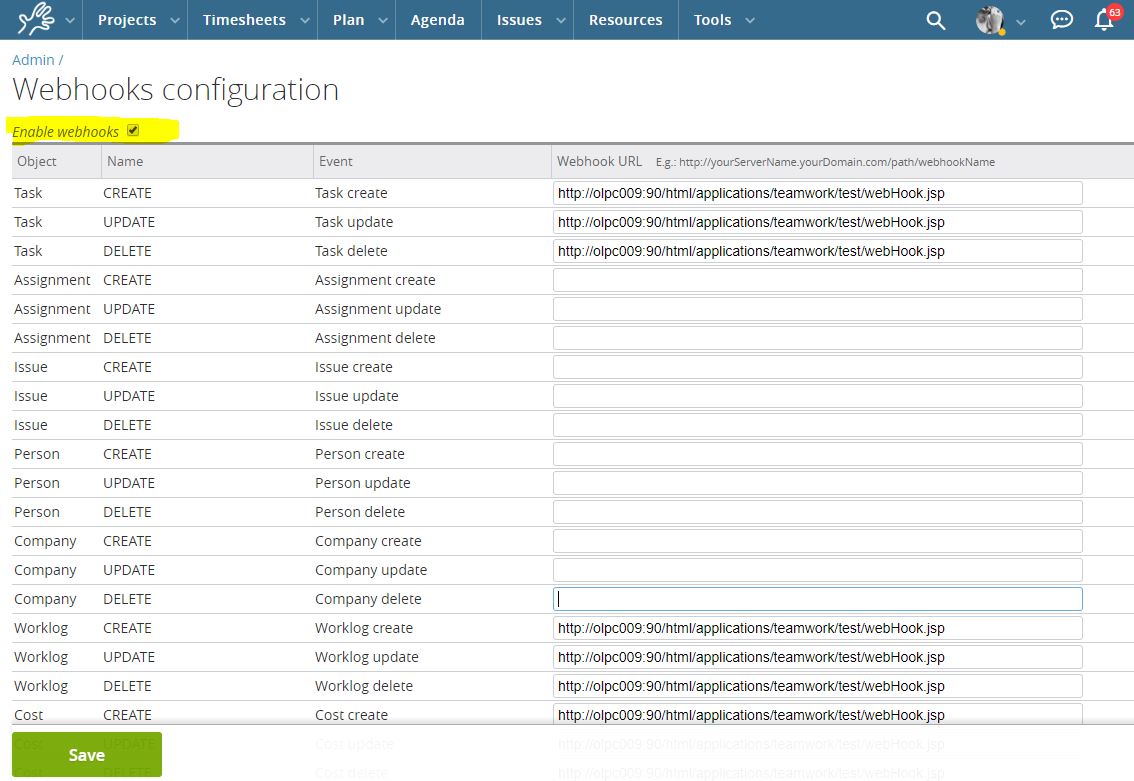This screenshot has width=1134, height=781.
Task: Click the user avatar picture
Action: 990,20
